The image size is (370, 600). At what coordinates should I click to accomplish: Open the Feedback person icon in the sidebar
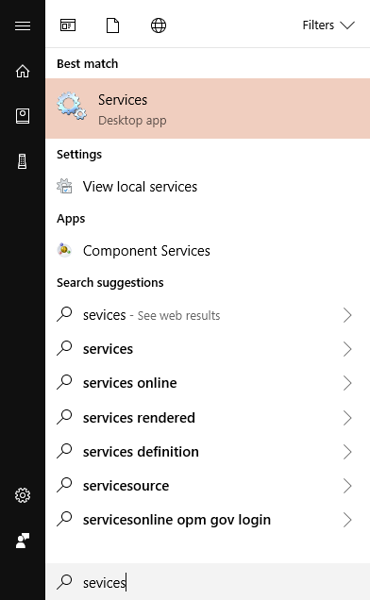[23, 540]
